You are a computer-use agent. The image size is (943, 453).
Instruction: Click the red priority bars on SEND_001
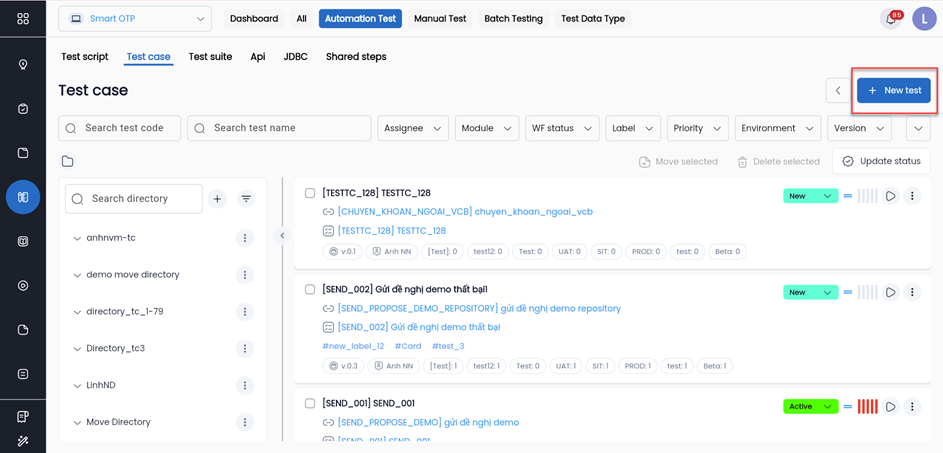(867, 407)
